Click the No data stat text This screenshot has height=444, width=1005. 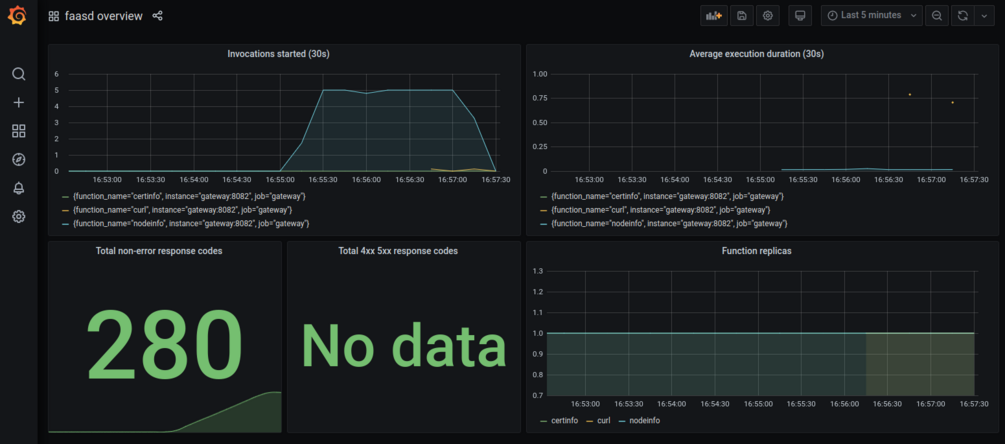[x=404, y=346]
